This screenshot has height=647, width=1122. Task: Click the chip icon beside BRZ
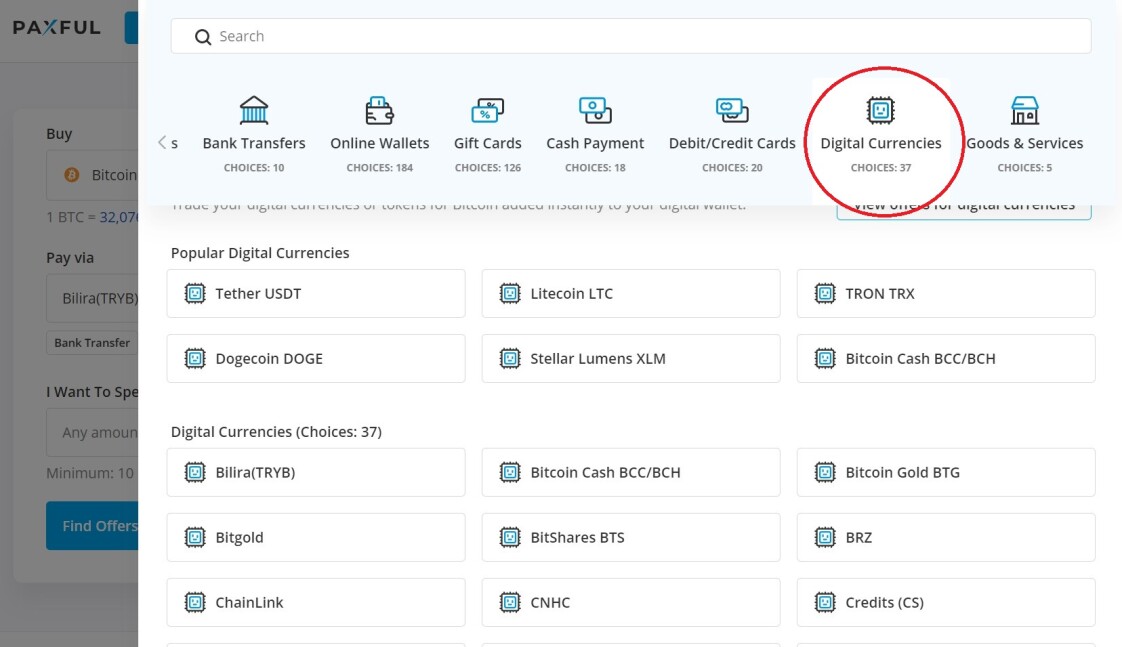click(825, 537)
